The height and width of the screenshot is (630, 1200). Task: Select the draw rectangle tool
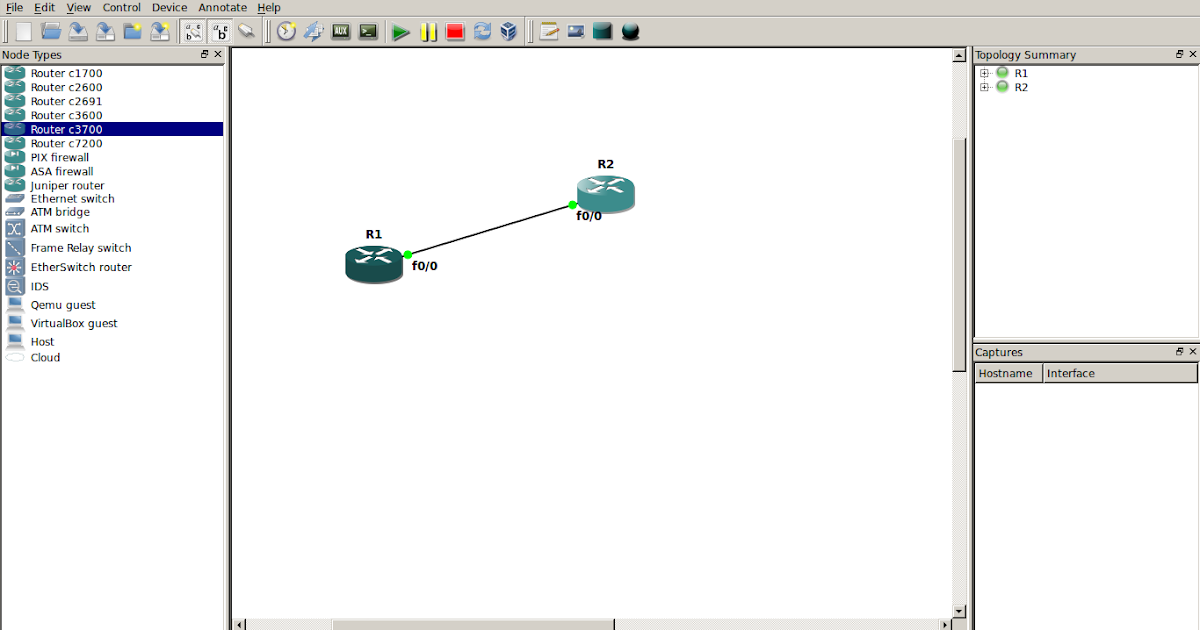tap(603, 31)
